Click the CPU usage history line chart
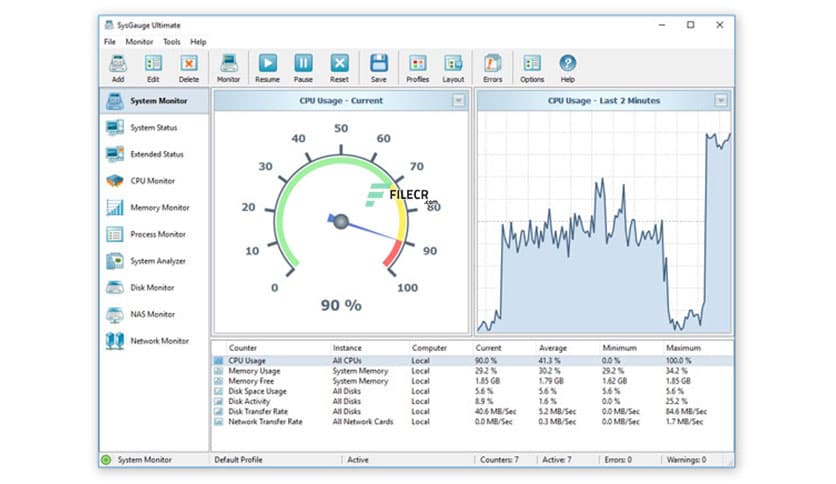The width and height of the screenshot is (836, 484). (604, 222)
